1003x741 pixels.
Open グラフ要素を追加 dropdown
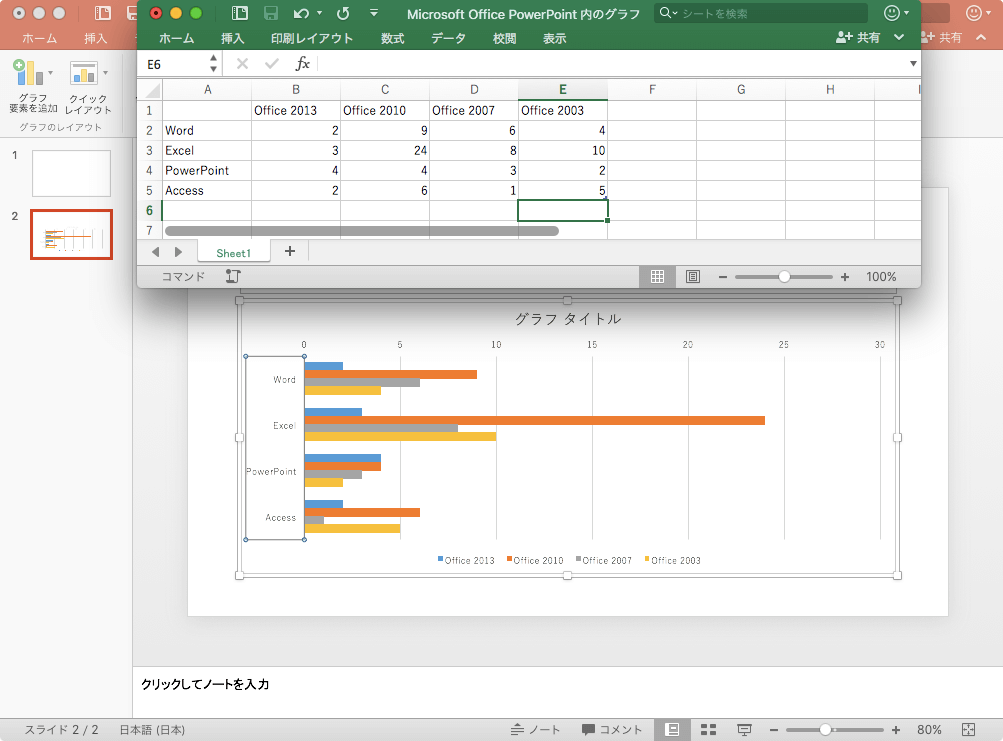click(33, 87)
